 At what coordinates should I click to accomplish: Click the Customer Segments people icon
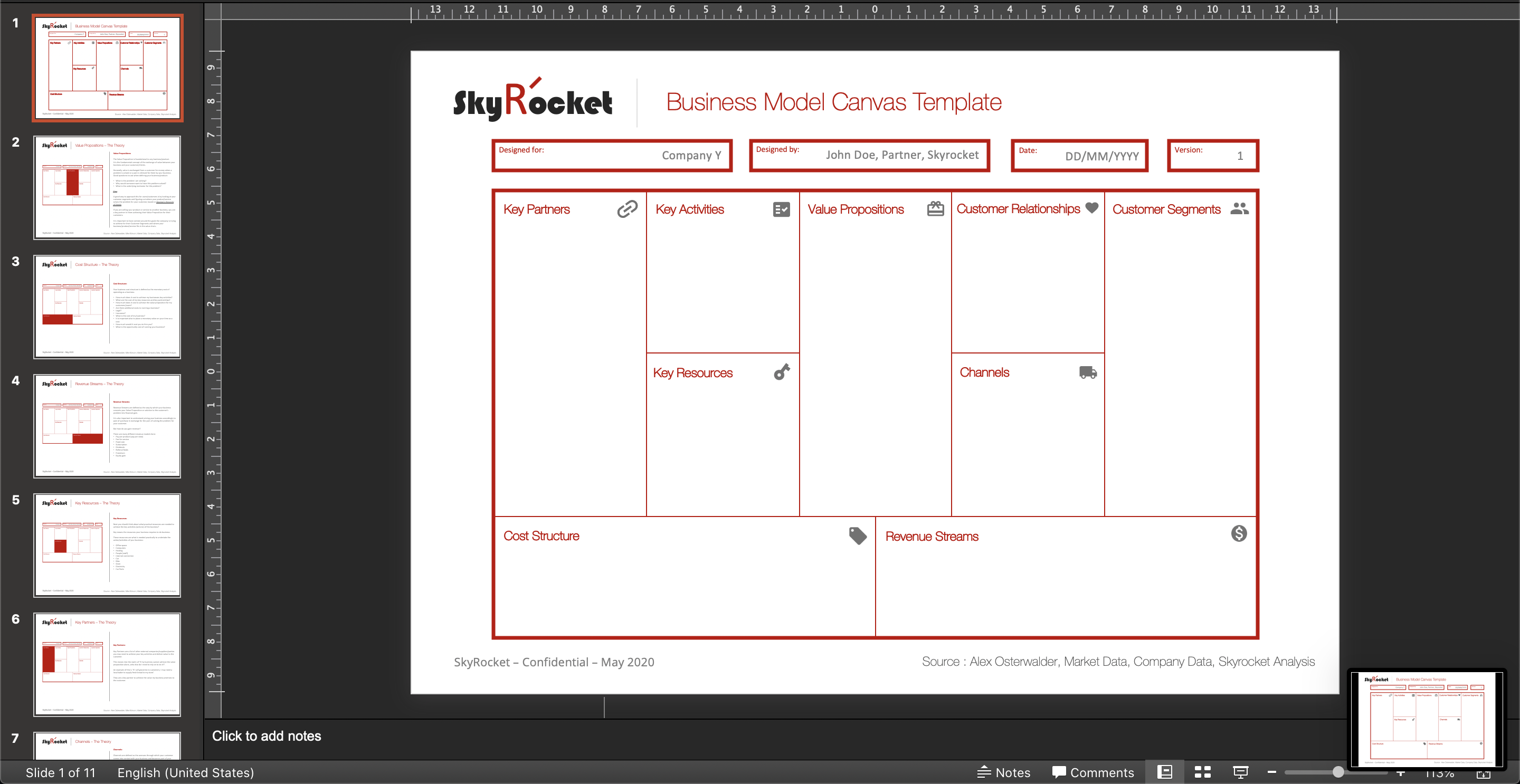click(1240, 208)
